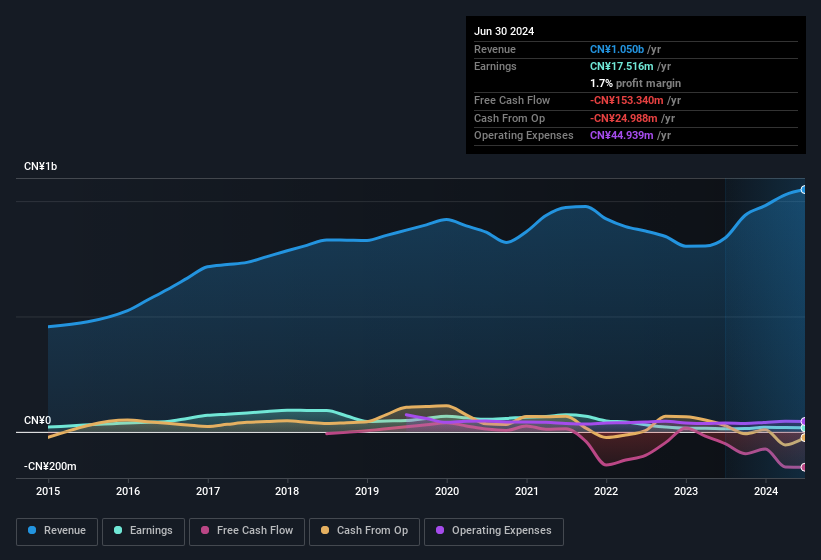Click the CN¥1b y-axis label
This screenshot has height=560, width=821.
coord(40,166)
